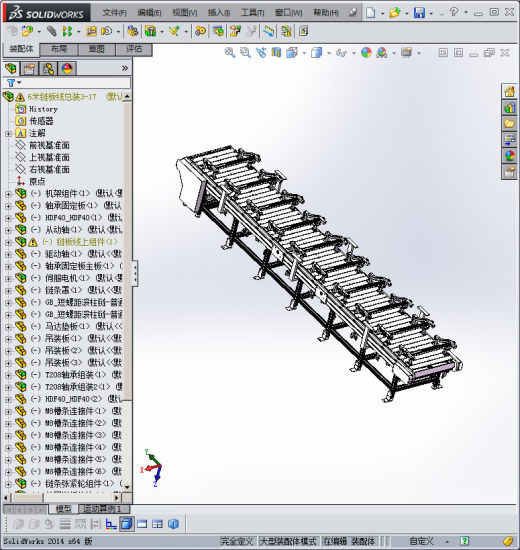This screenshot has height=550, width=520.
Task: Open the ConfigurationManager tab icon
Action: coord(48,68)
